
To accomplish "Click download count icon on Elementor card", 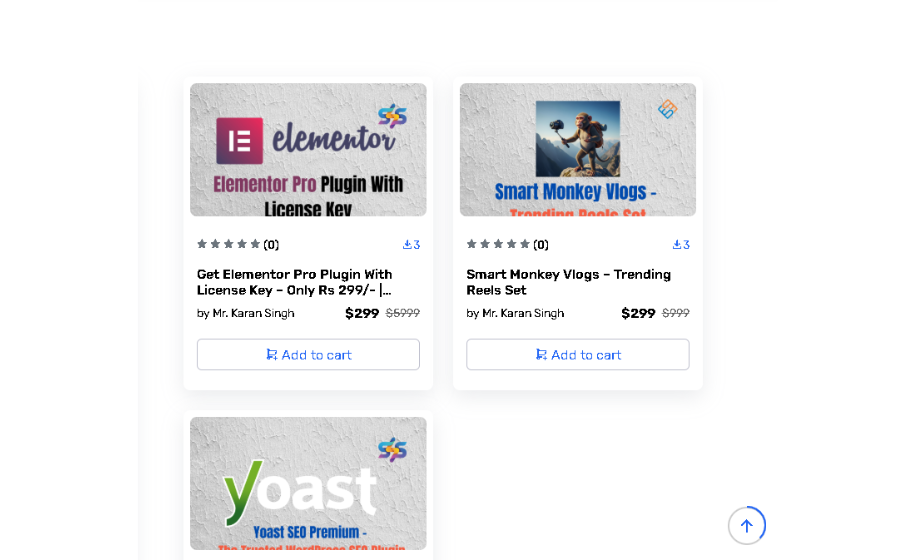I will (407, 244).
